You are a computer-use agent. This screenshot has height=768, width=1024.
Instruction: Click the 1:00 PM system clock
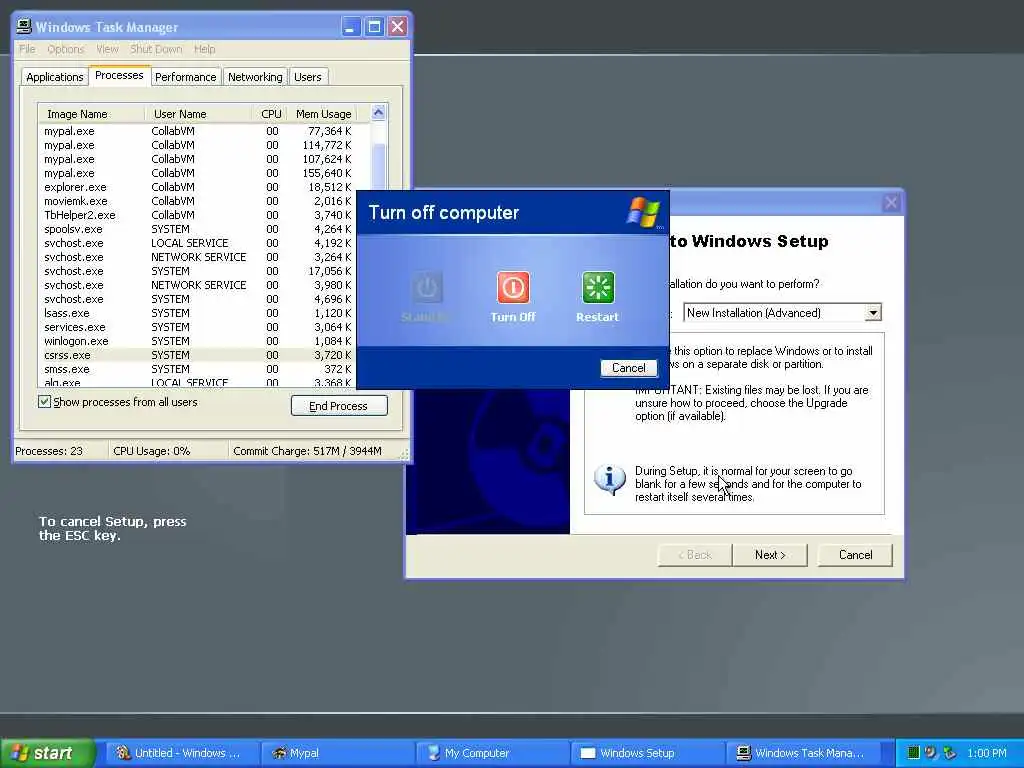point(987,753)
